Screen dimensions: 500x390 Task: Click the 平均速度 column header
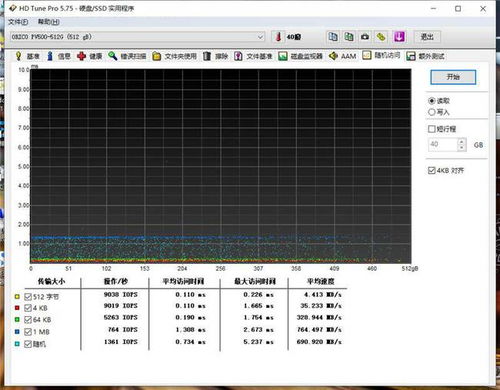(320, 281)
